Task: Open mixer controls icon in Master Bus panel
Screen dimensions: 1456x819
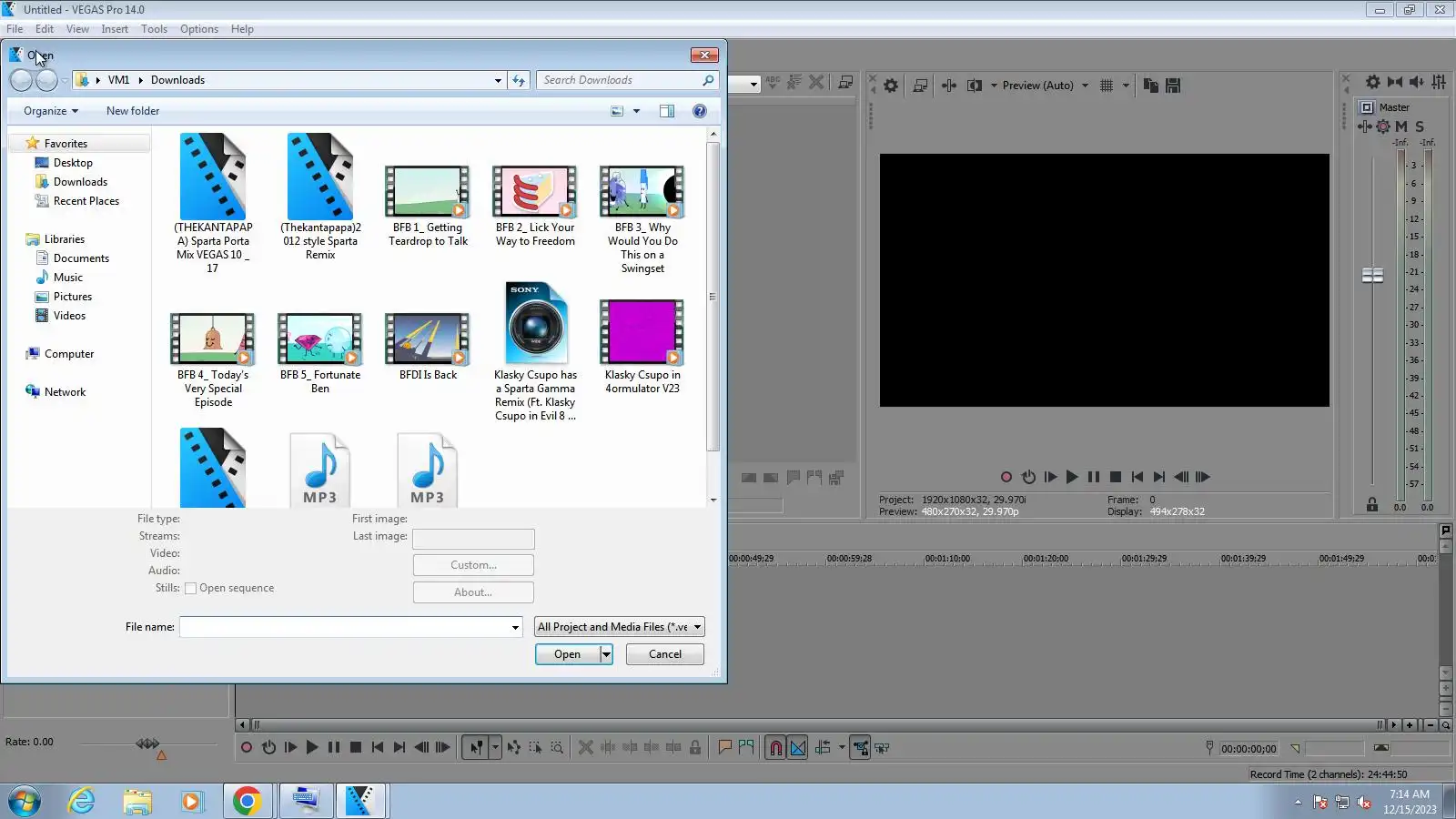Action: (1439, 82)
